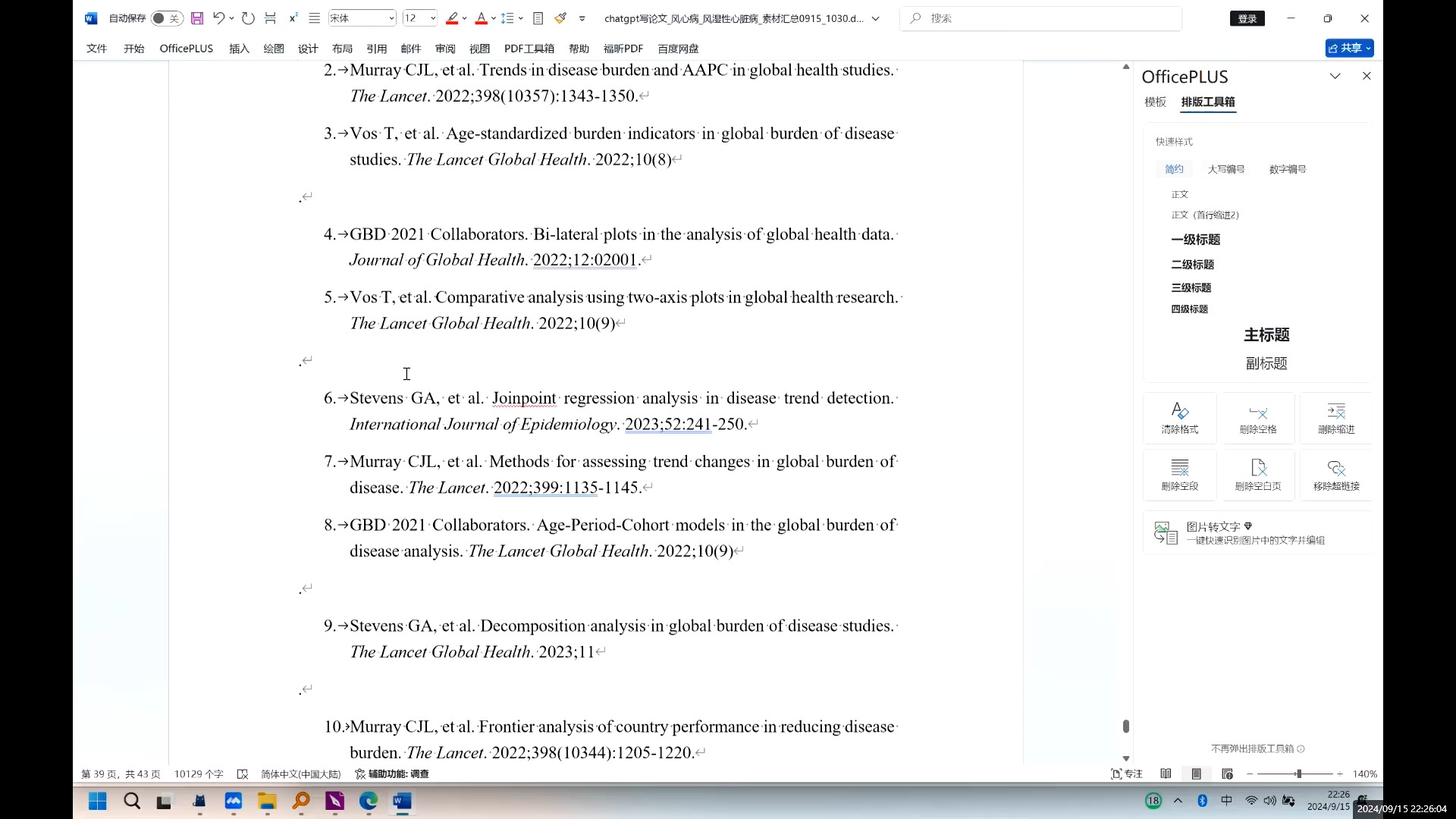1456x819 pixels.
Task: Click the format painter brush icon
Action: [560, 18]
